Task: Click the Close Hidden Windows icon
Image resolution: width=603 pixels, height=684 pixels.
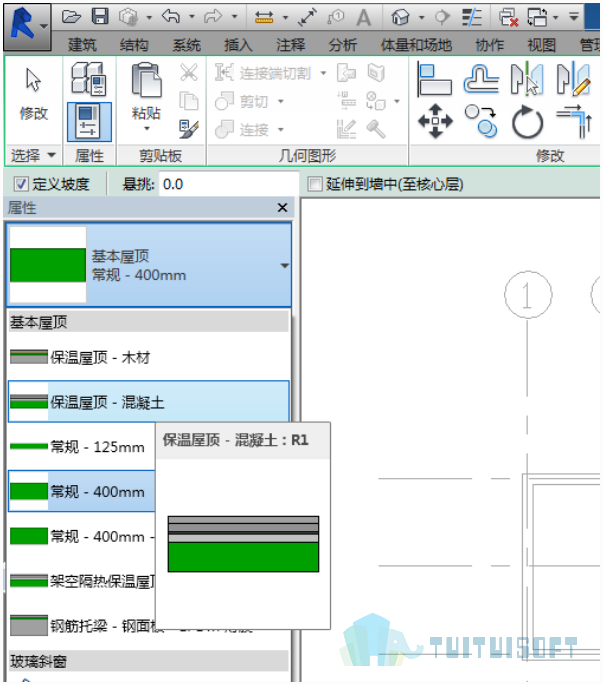Action: pyautogui.click(x=508, y=17)
